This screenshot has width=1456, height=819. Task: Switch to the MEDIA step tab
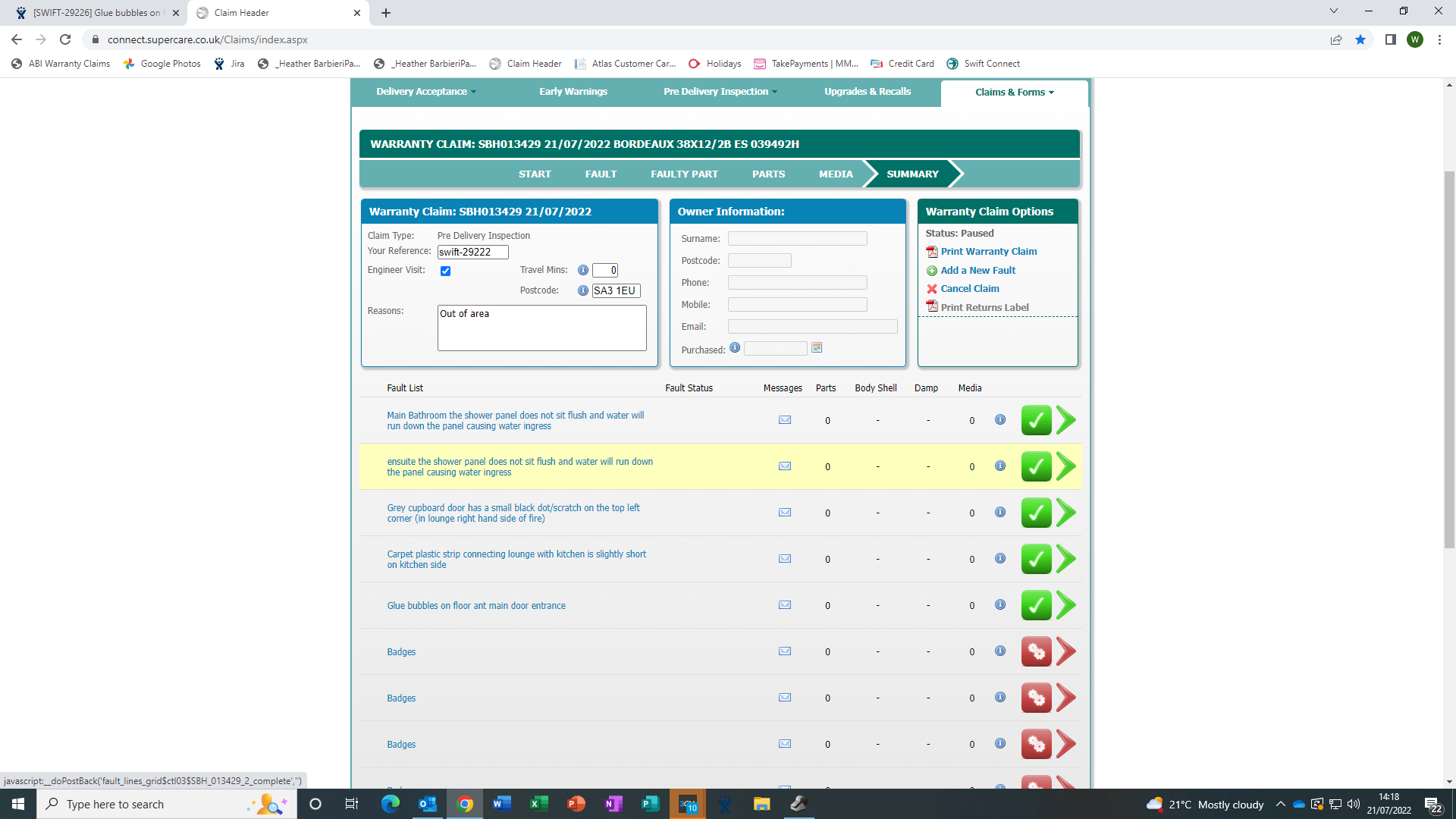point(836,174)
